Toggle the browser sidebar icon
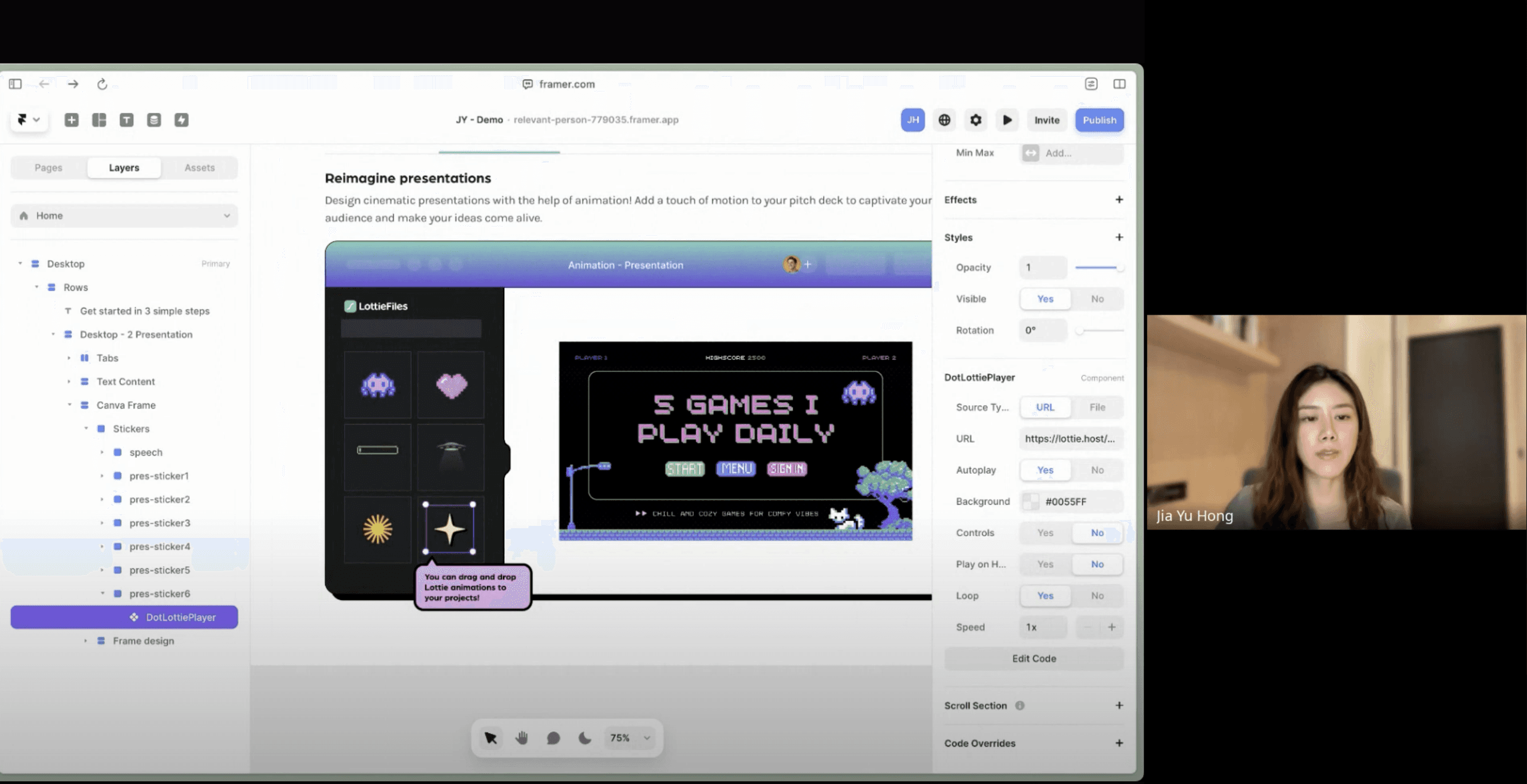The image size is (1527, 784). pos(15,84)
